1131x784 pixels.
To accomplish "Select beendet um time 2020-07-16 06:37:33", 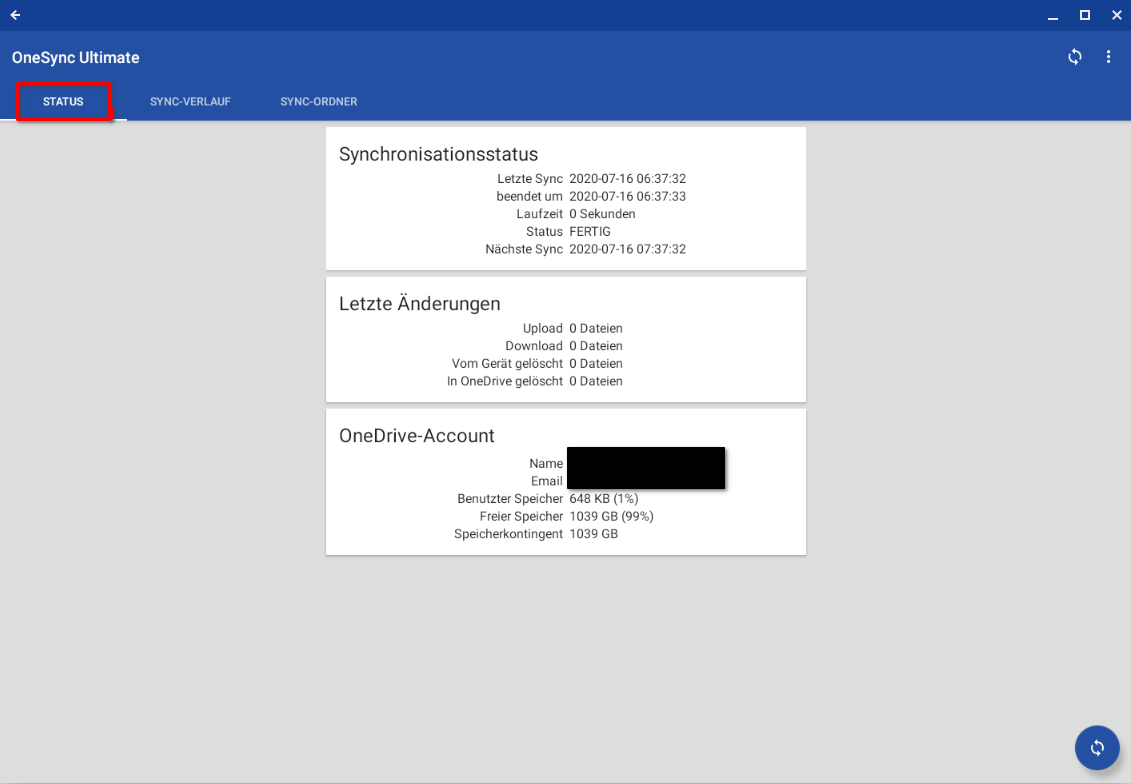I will [x=628, y=196].
